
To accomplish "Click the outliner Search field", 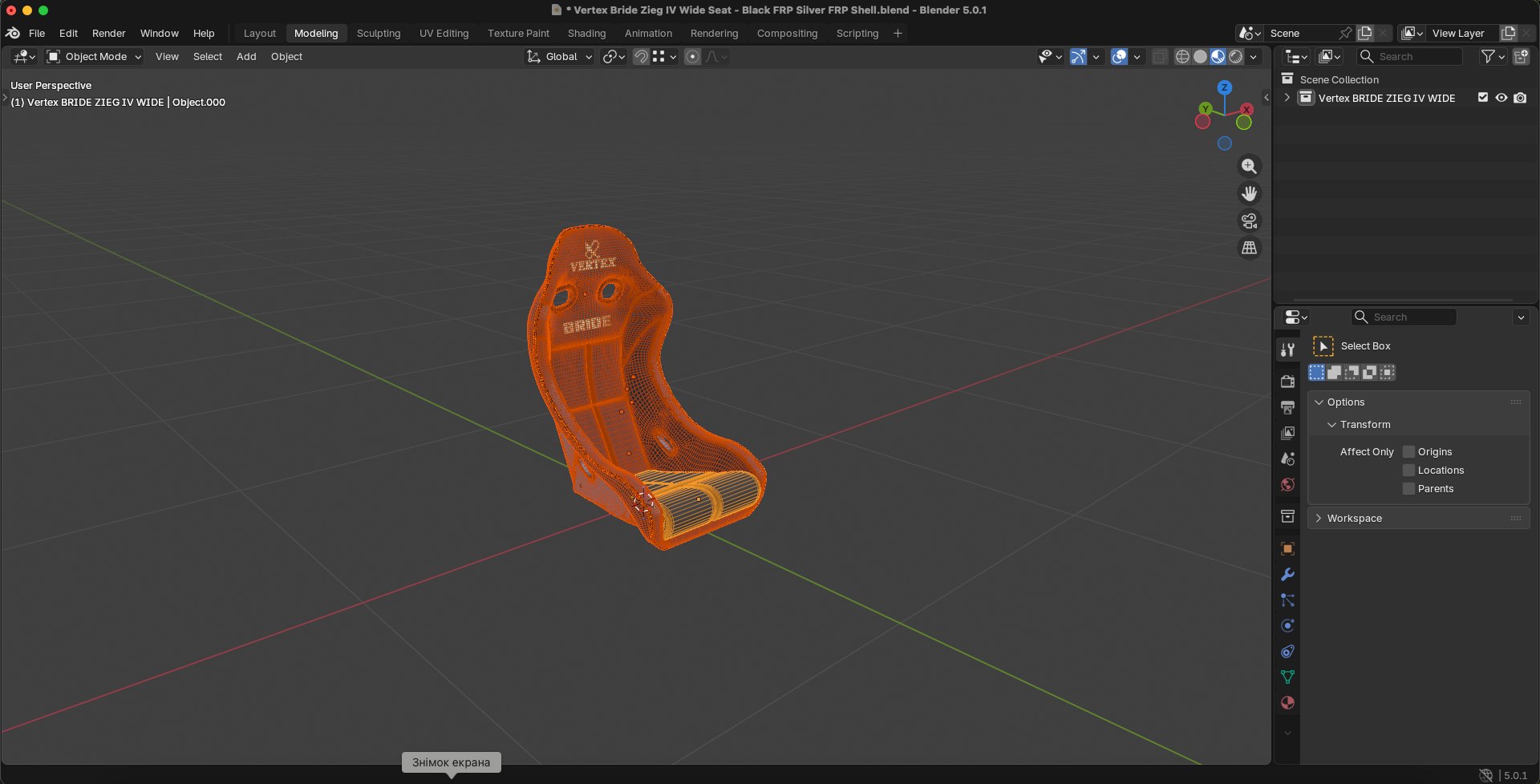I will click(1409, 57).
